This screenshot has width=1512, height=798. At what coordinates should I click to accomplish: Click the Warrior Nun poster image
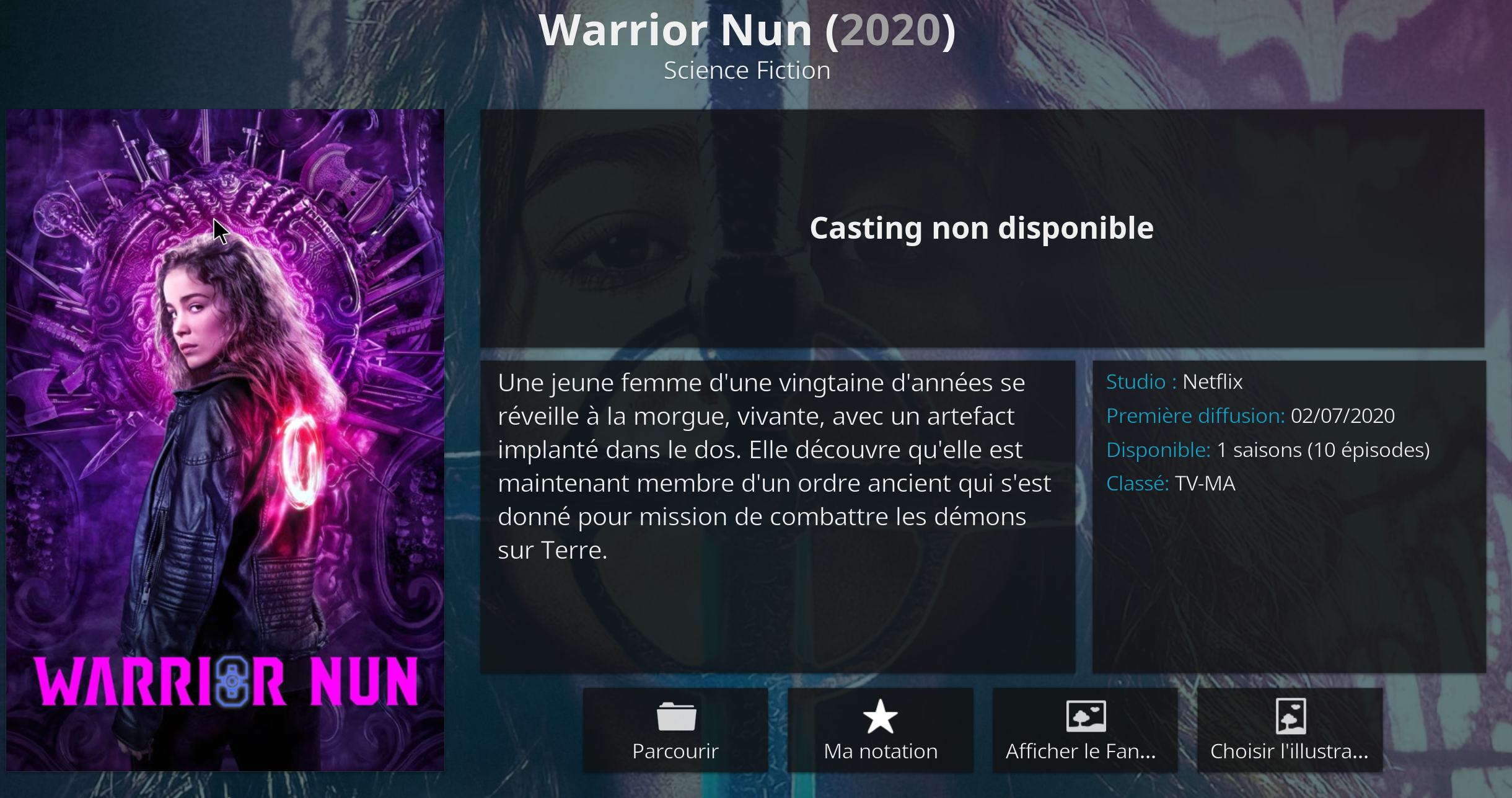pyautogui.click(x=226, y=440)
